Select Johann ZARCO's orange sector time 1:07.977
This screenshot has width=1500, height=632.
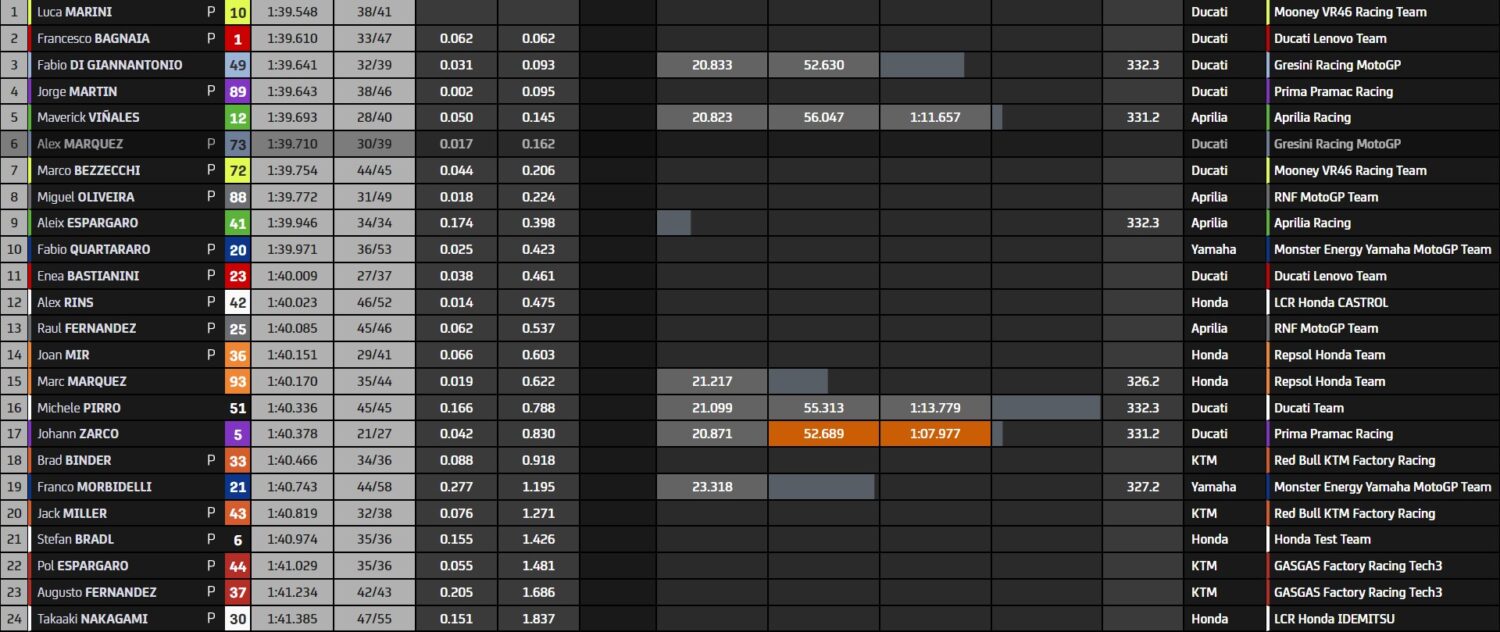[x=935, y=434]
